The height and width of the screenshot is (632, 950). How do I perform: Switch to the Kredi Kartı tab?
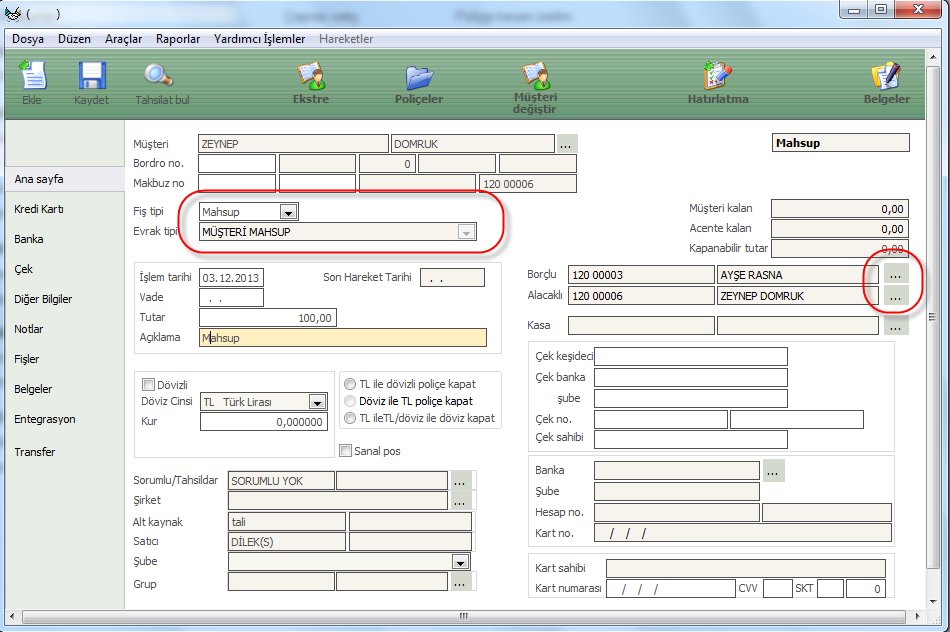tap(39, 209)
